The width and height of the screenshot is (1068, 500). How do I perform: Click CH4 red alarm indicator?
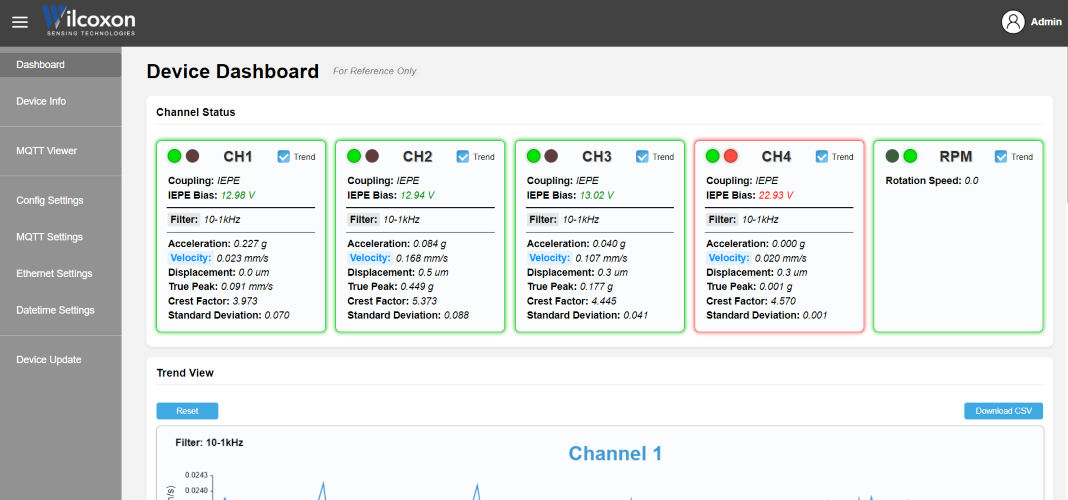point(731,156)
